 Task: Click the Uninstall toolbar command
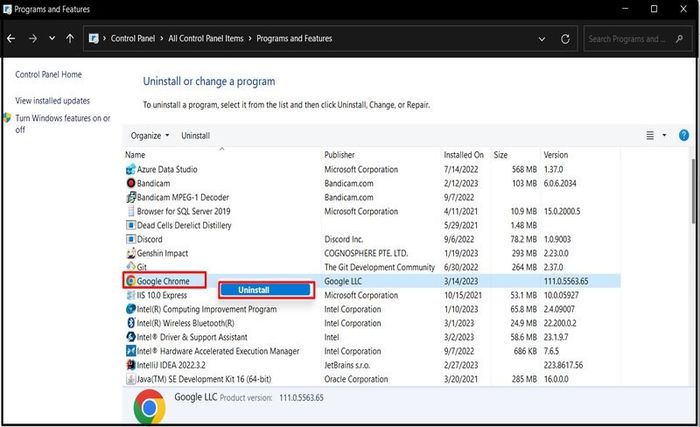196,135
